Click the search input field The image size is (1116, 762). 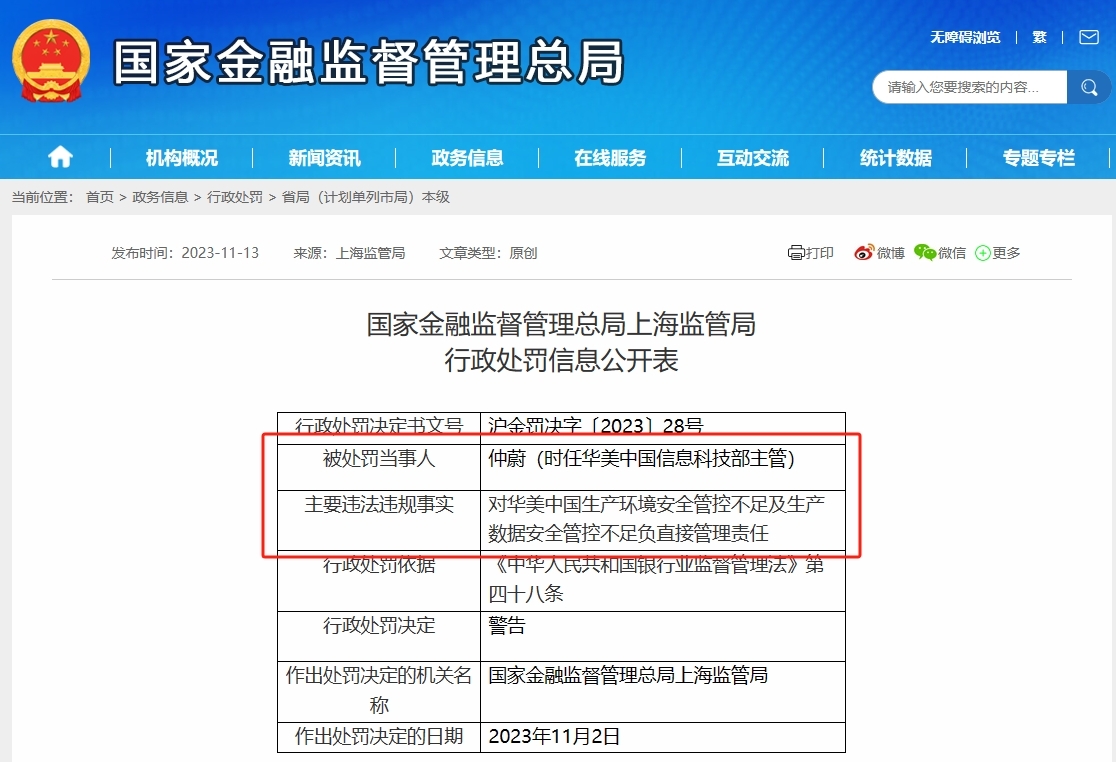pos(969,87)
